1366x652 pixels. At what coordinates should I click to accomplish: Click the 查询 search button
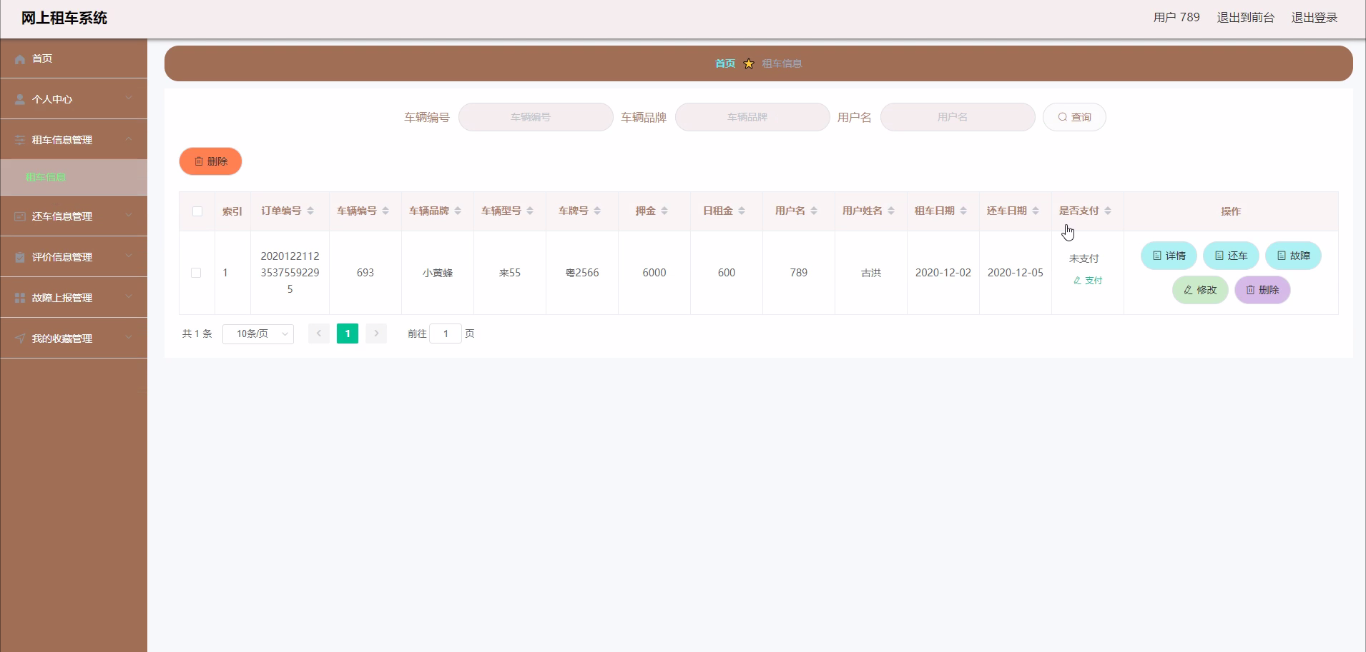(1074, 117)
